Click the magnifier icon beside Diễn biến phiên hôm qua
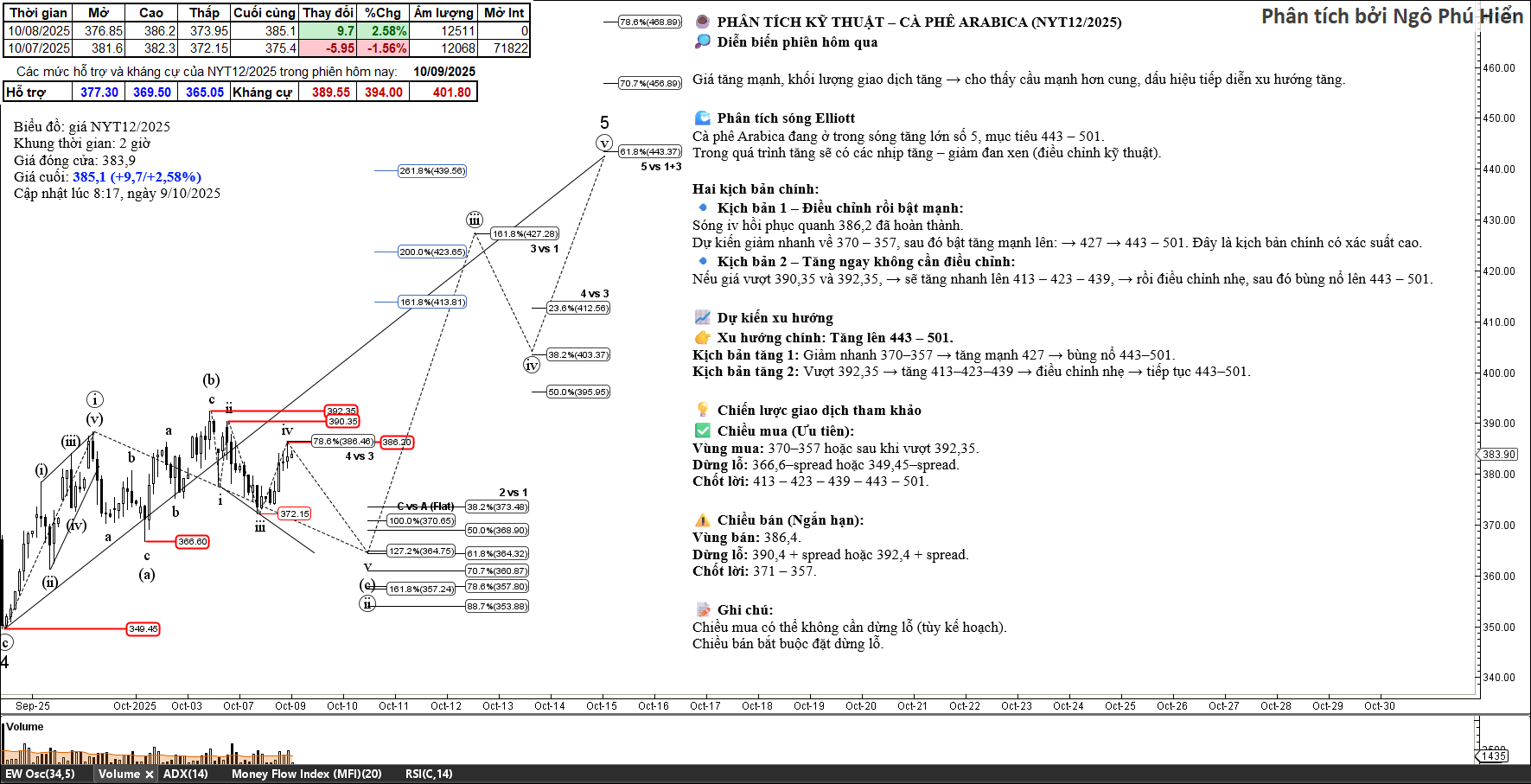The image size is (1531, 784). [x=702, y=42]
